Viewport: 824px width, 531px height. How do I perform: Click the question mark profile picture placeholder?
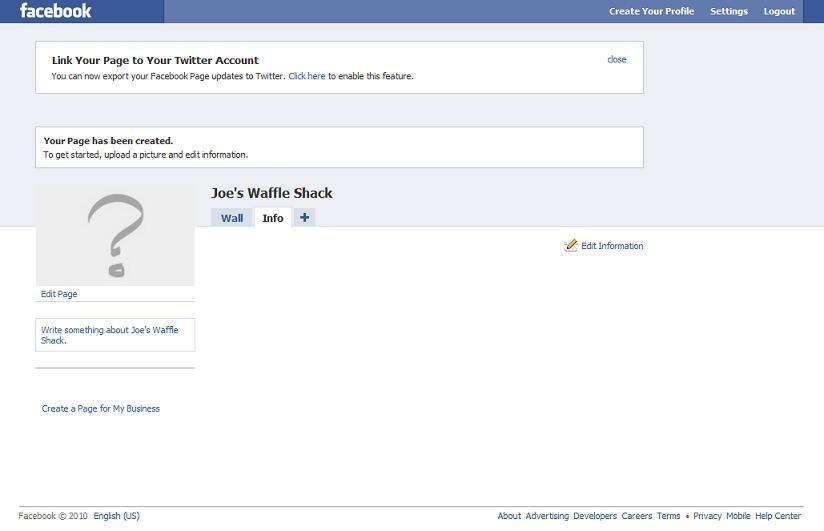115,236
